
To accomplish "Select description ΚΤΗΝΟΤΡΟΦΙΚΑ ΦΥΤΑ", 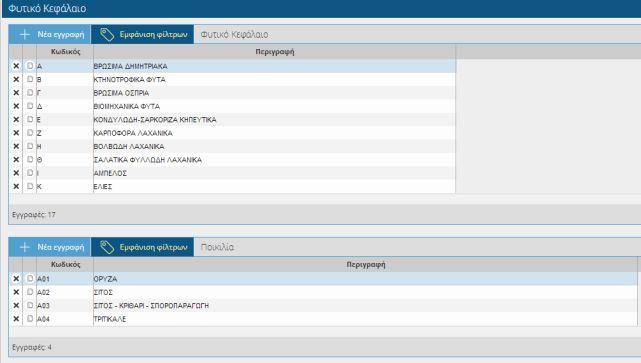I will (130, 79).
